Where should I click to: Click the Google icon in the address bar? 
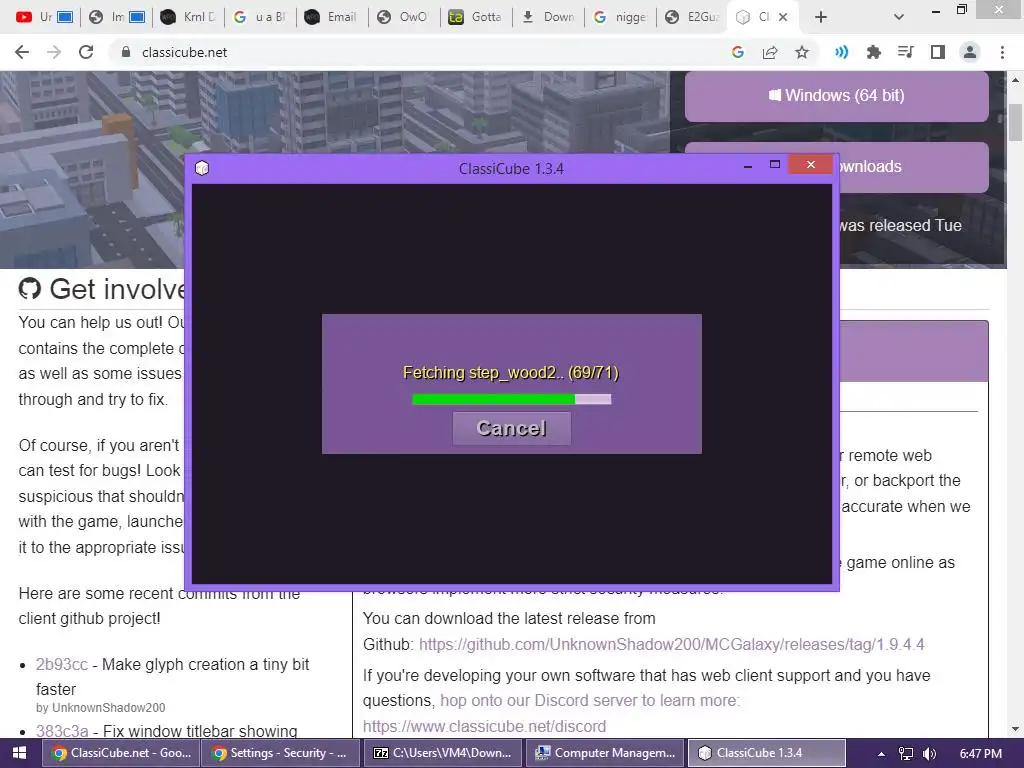pos(738,52)
